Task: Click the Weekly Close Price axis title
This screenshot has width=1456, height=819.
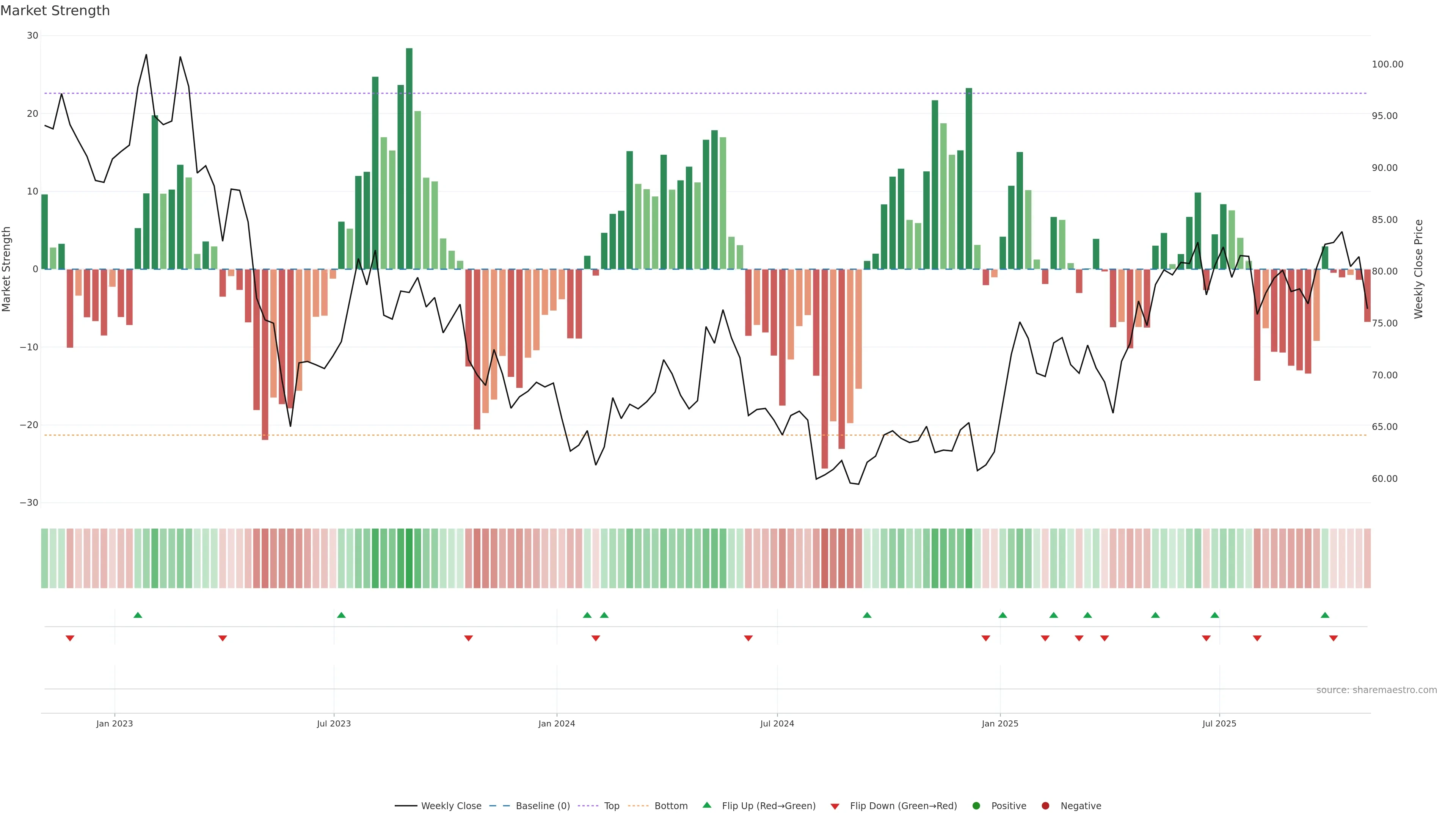Action: pyautogui.click(x=1419, y=269)
